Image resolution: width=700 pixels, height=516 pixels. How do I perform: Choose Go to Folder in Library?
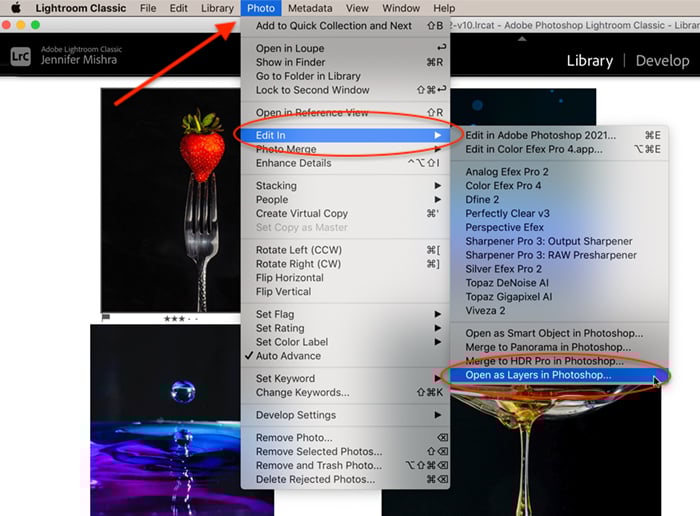click(x=345, y=76)
